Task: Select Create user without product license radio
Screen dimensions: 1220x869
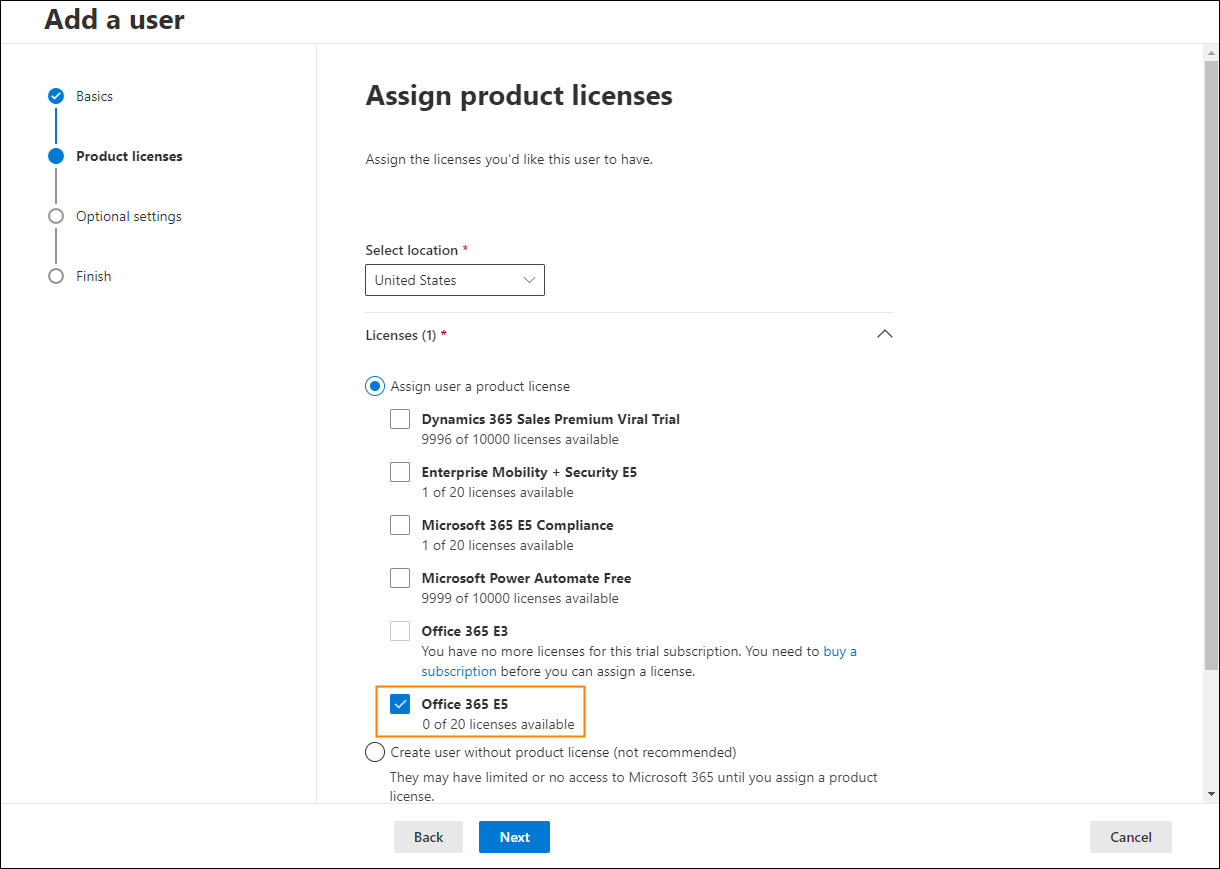Action: 375,752
